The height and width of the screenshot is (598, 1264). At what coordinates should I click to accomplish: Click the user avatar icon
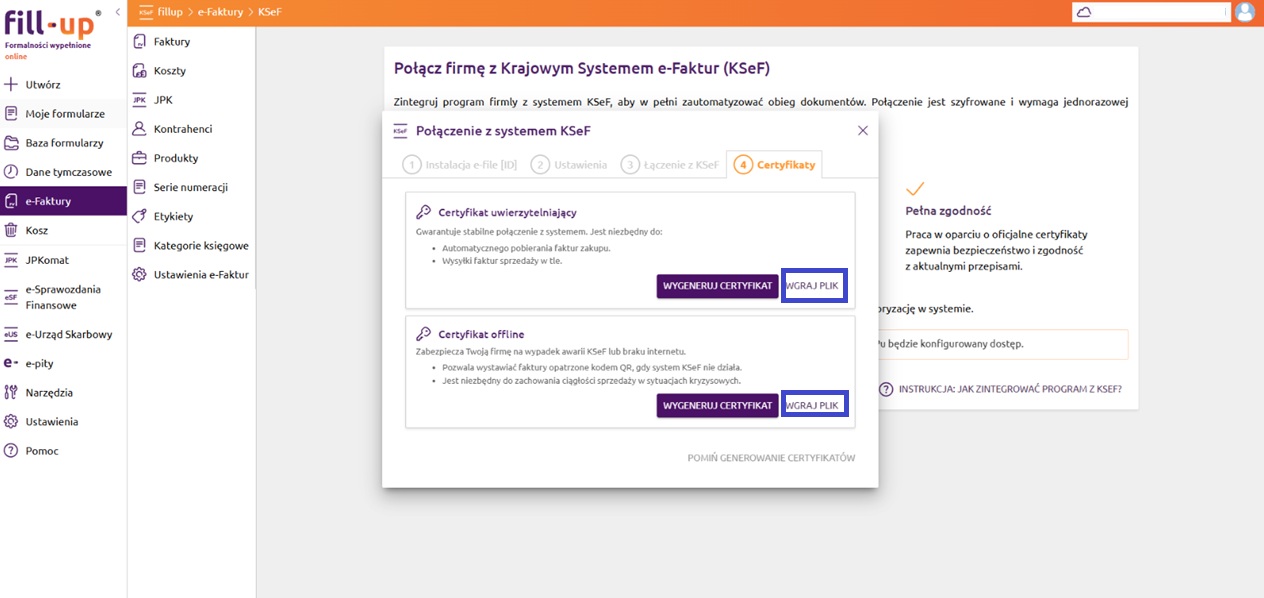click(1245, 12)
